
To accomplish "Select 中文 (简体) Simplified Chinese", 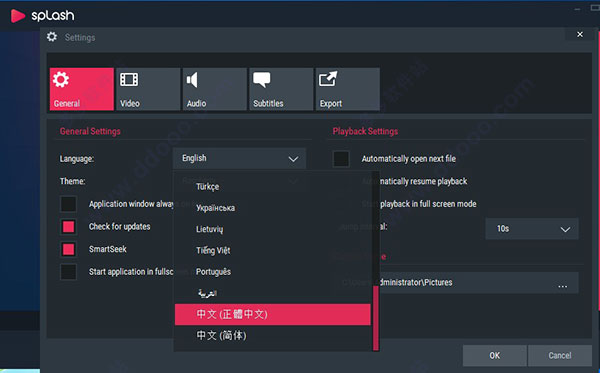I will (x=273, y=336).
